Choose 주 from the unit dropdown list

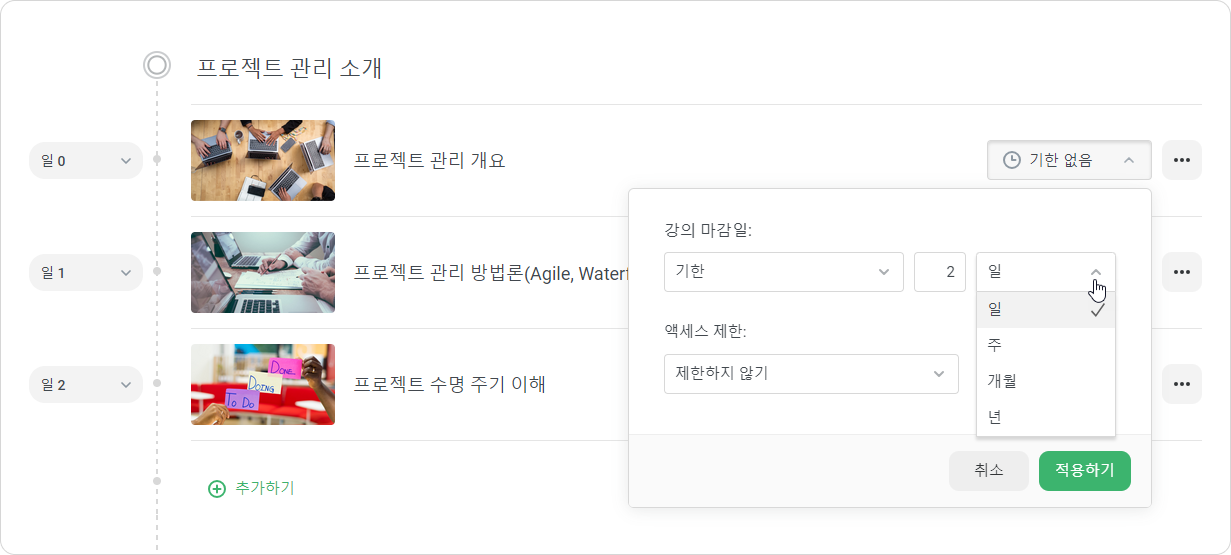tap(1045, 346)
